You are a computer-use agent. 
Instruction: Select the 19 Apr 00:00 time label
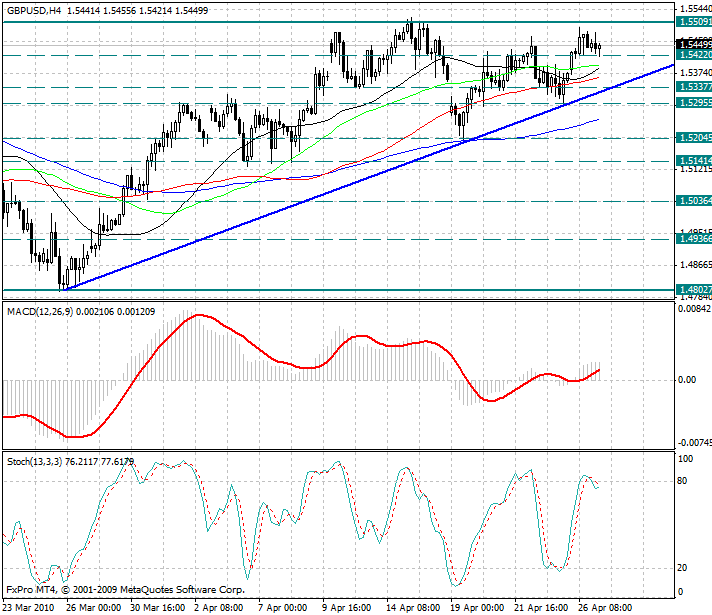coord(477,608)
